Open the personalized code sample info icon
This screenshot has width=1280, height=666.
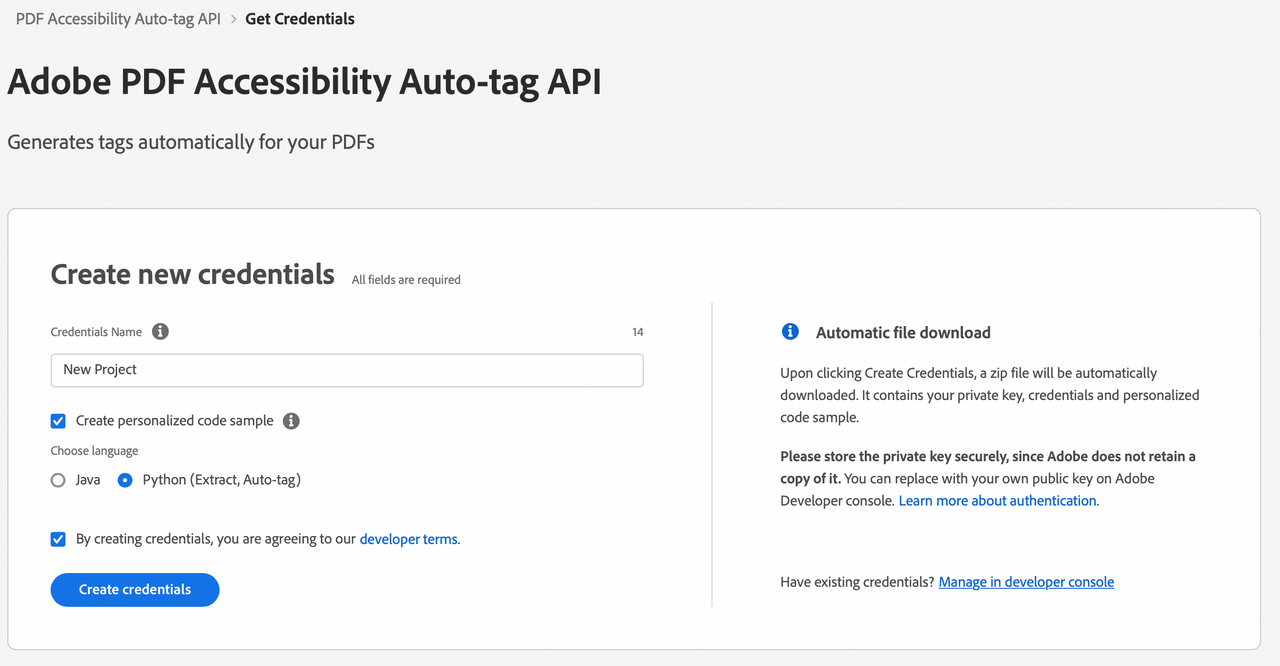coord(291,421)
